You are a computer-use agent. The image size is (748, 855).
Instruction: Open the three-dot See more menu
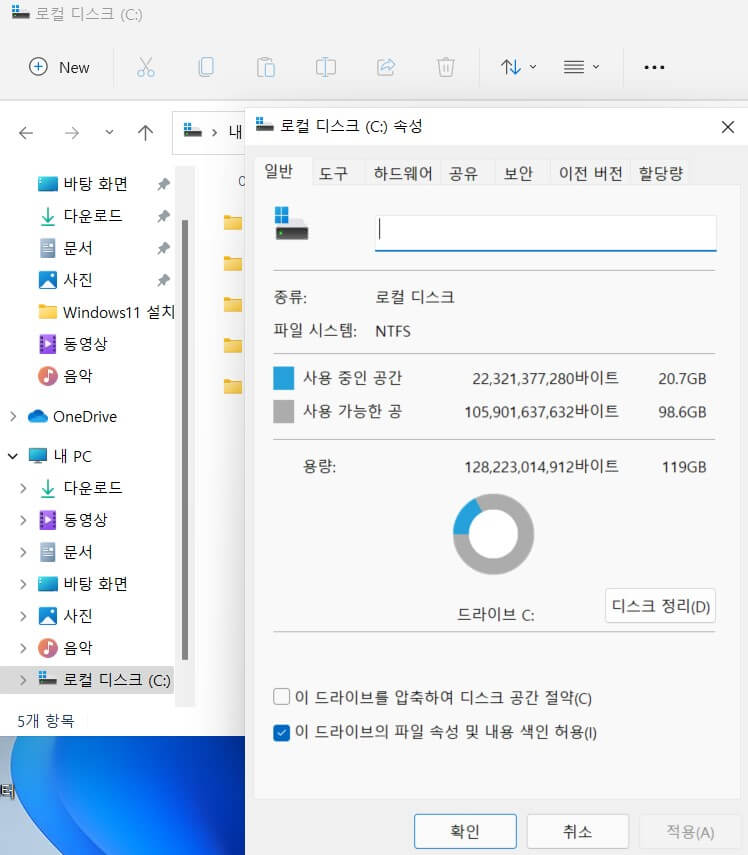654,67
